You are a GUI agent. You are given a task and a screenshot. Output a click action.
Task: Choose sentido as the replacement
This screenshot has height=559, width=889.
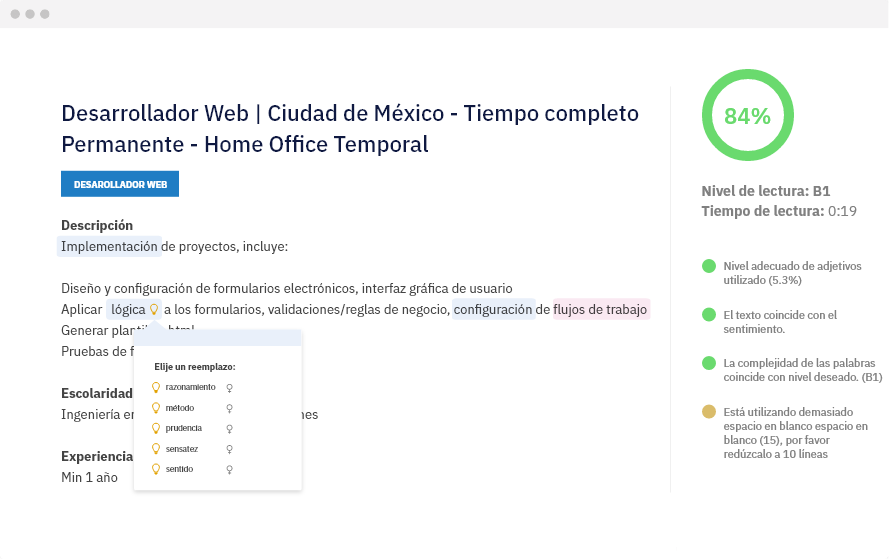click(179, 469)
